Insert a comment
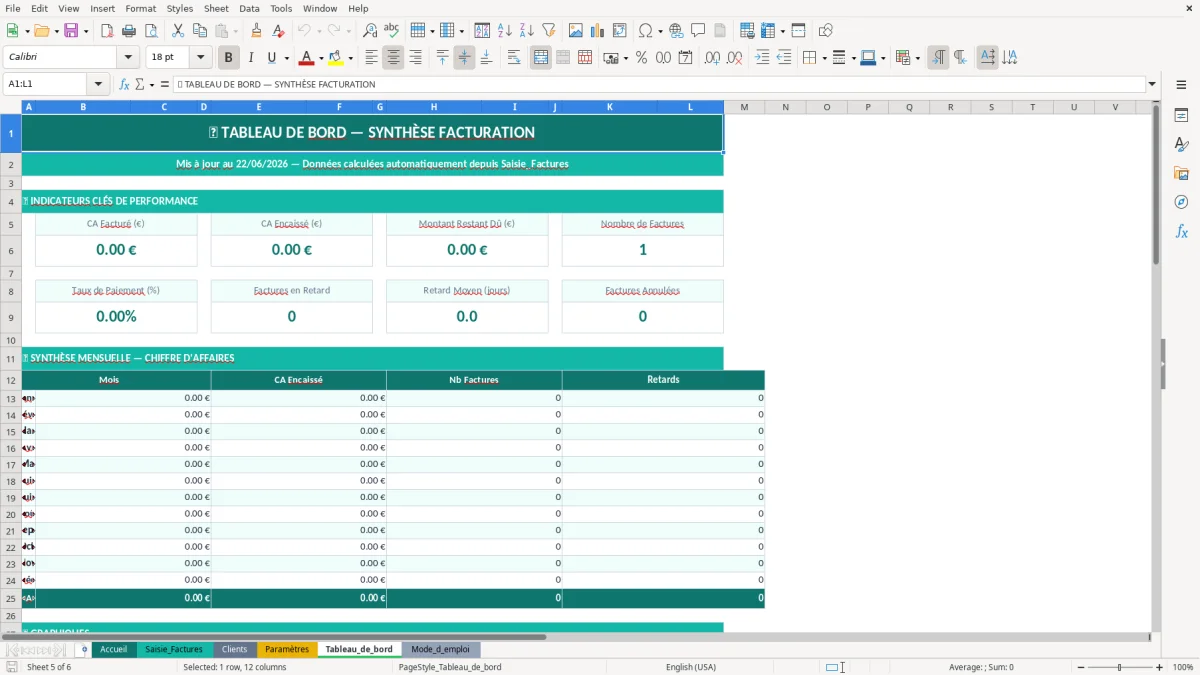Viewport: 1200px width, 675px height. [x=698, y=31]
